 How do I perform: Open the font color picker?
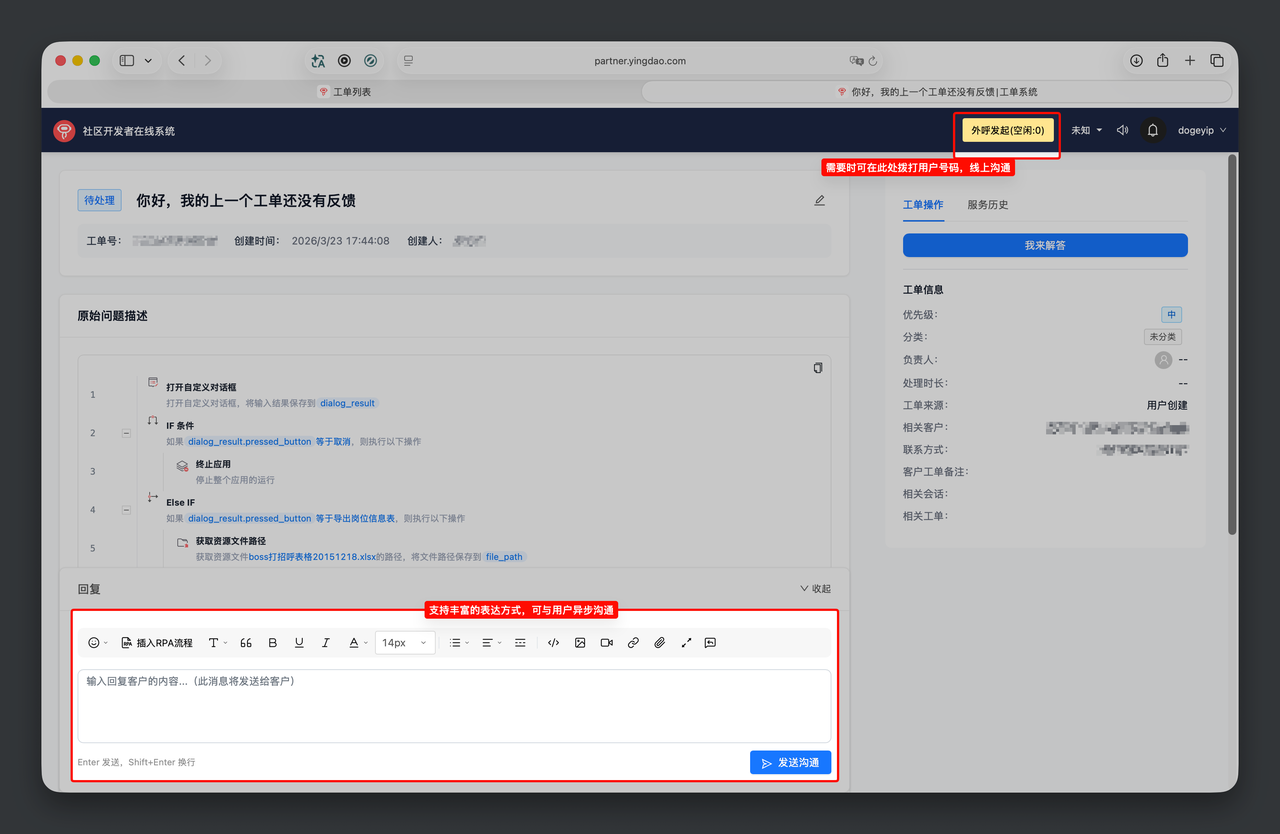coord(356,643)
